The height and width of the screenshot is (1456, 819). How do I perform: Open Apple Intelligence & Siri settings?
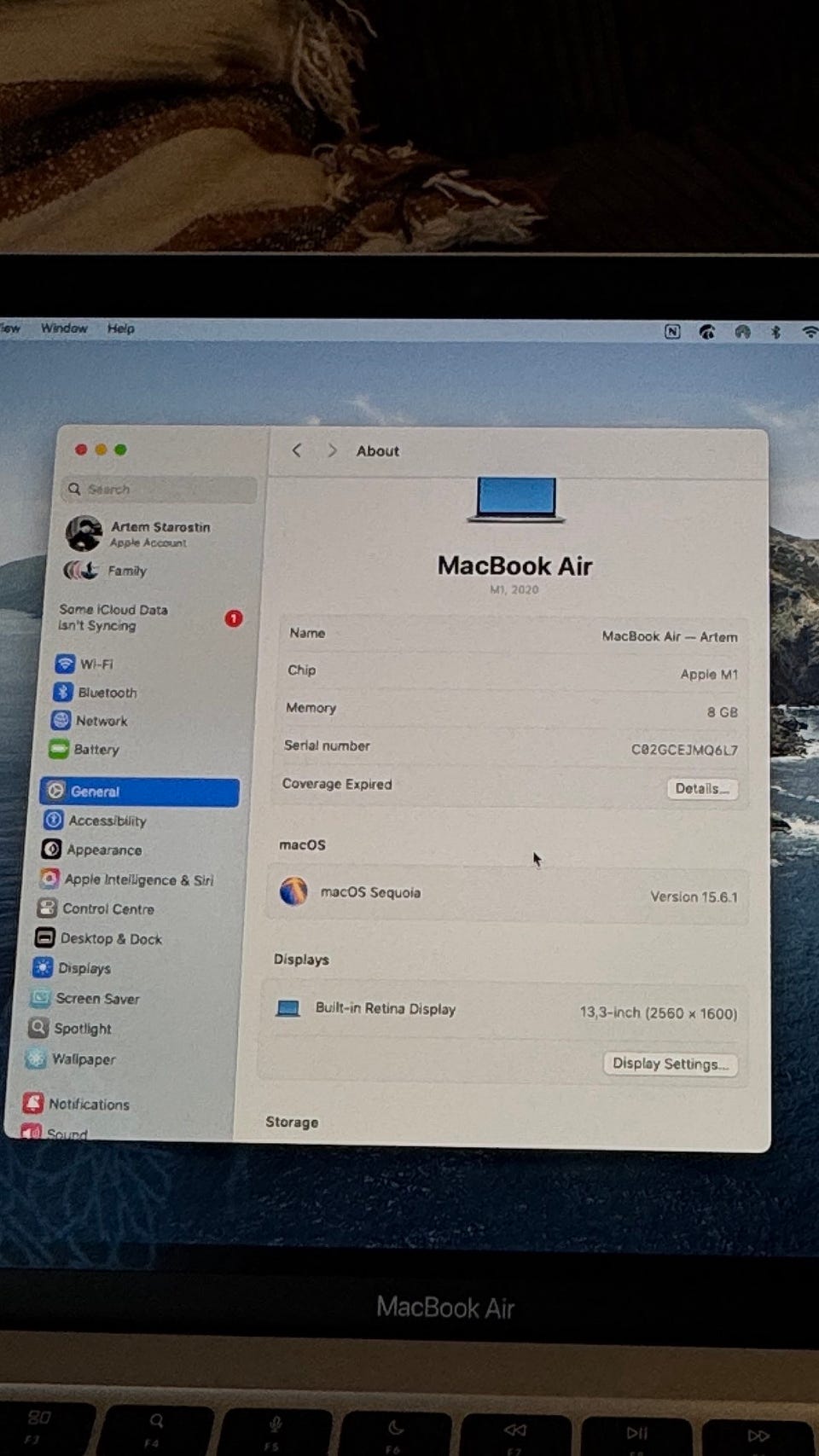pos(126,879)
